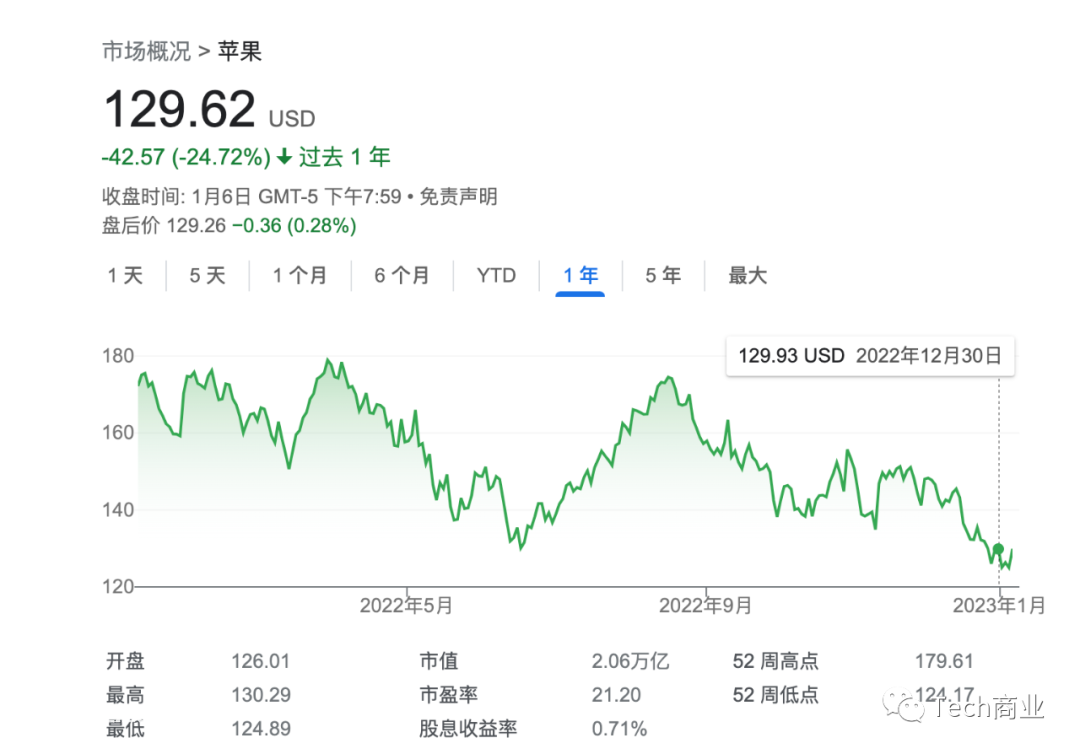Image resolution: width=1080 pixels, height=754 pixels.
Task: Click the 最低 value 124.89
Action: 261,729
